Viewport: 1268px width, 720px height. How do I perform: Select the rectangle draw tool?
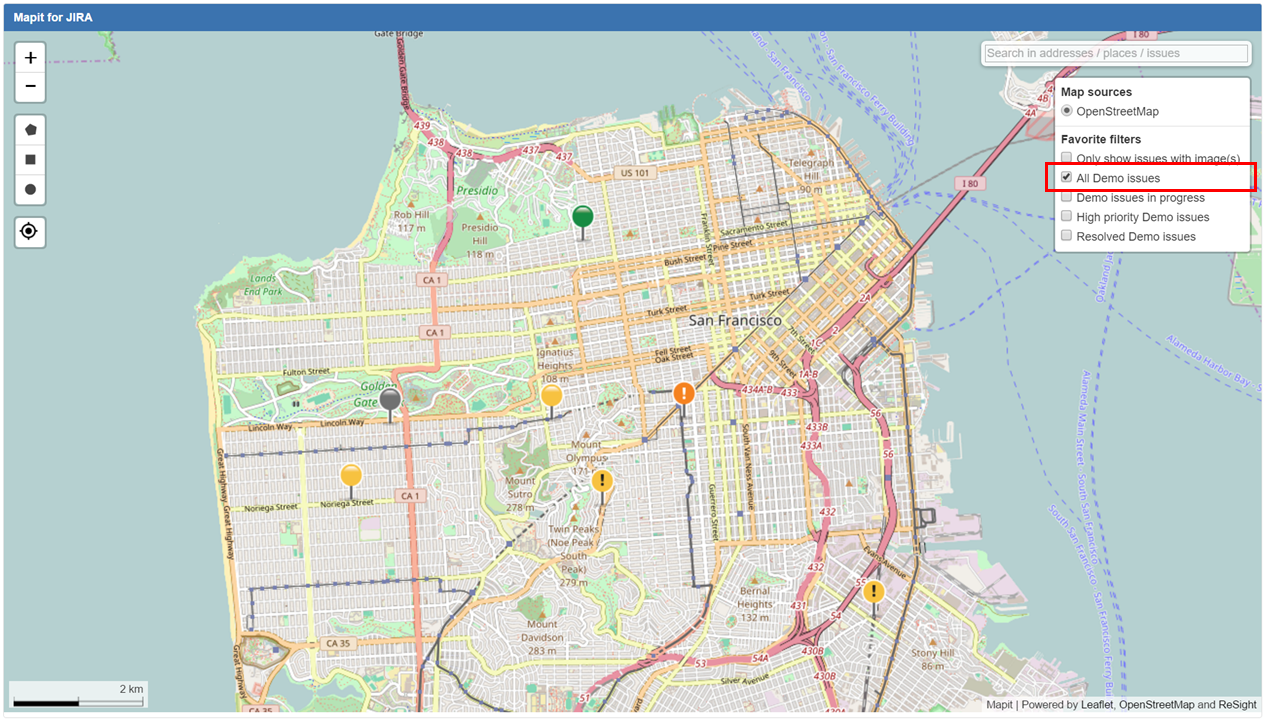click(x=30, y=160)
